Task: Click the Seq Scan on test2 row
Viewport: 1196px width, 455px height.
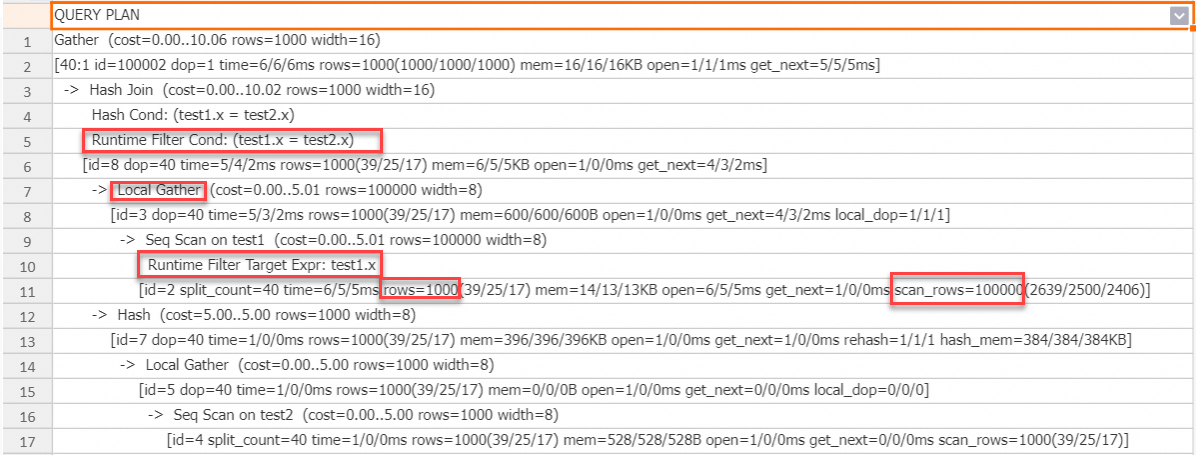Action: (x=620, y=415)
